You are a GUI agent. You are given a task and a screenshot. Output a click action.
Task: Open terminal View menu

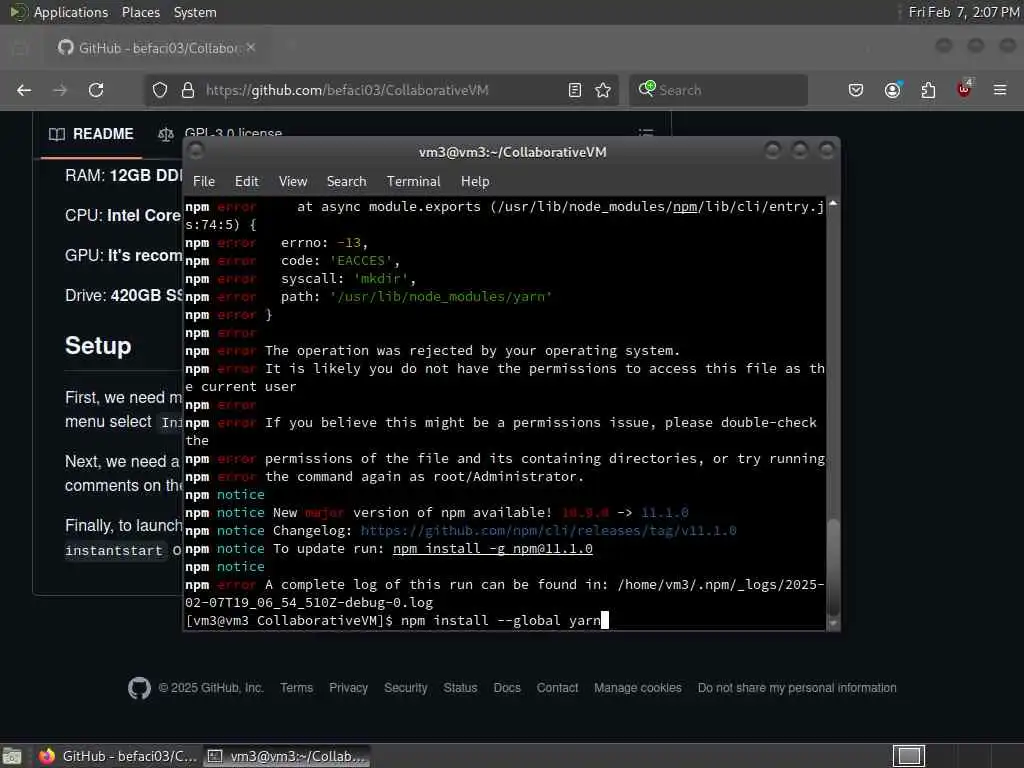point(293,182)
